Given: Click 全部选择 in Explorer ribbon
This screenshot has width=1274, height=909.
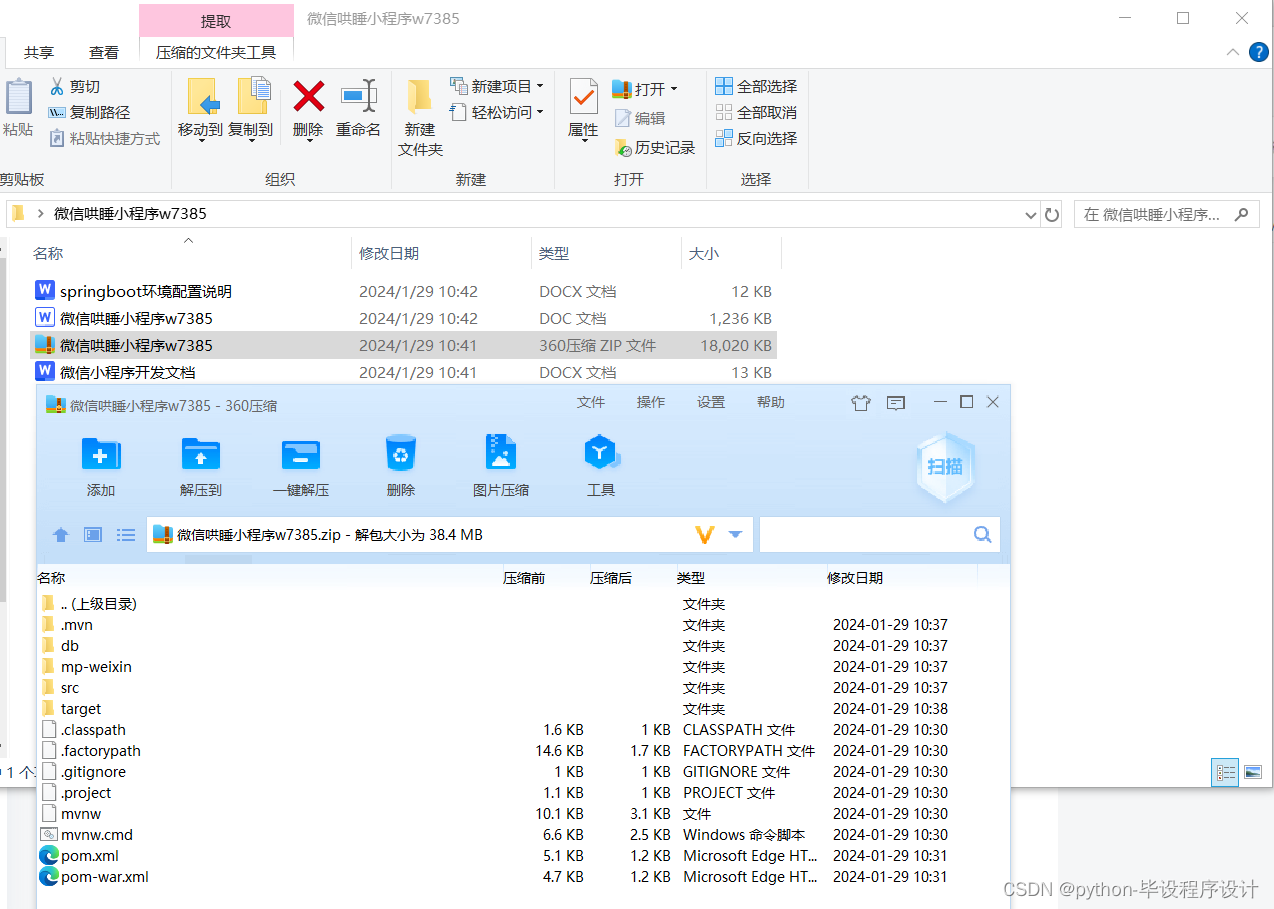Looking at the screenshot, I should (756, 87).
